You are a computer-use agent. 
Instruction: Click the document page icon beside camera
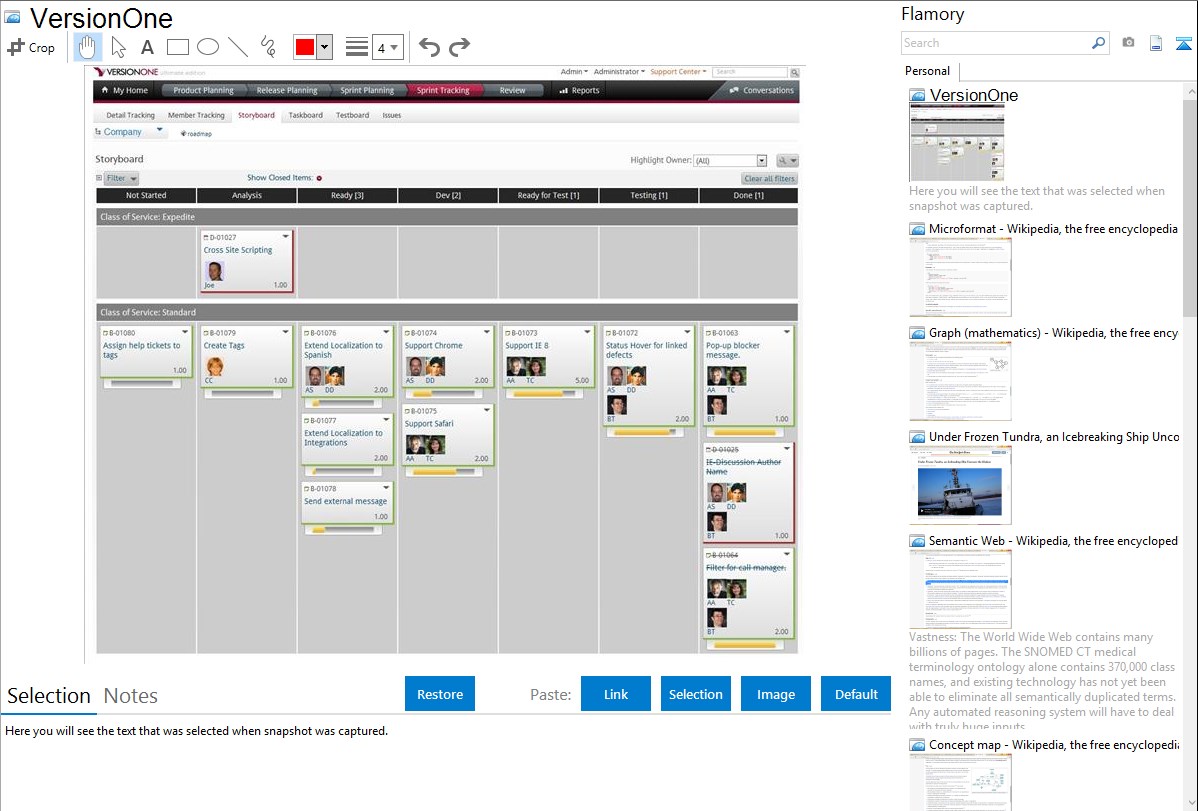[x=1156, y=43]
